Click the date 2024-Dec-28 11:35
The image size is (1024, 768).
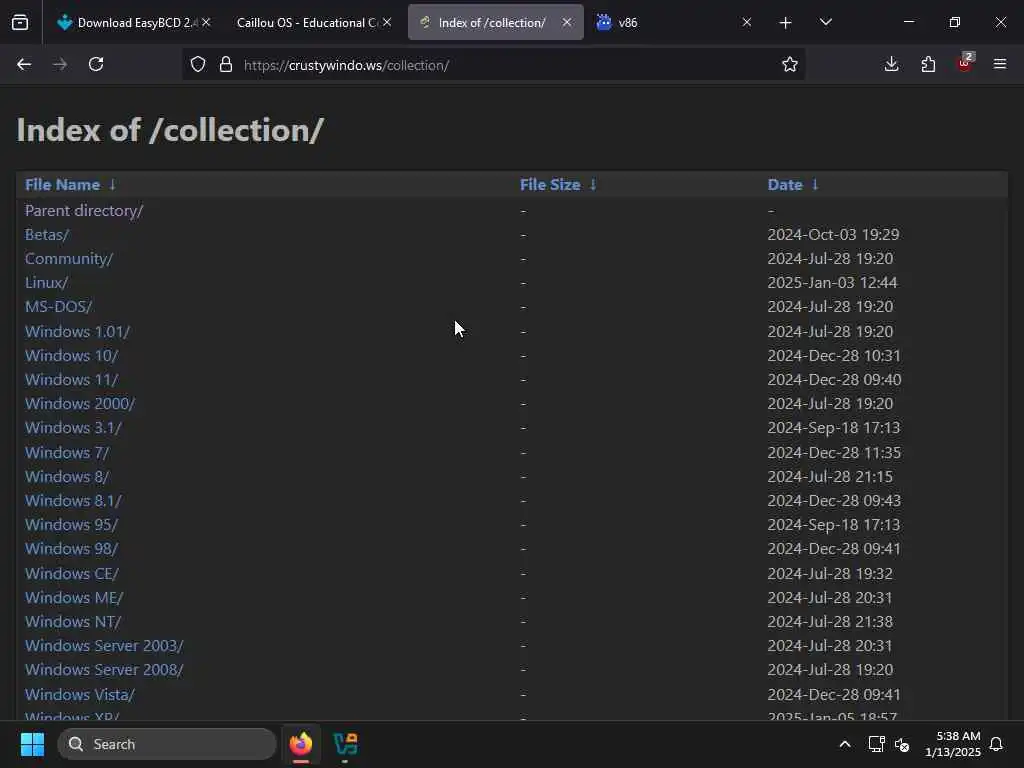834,453
